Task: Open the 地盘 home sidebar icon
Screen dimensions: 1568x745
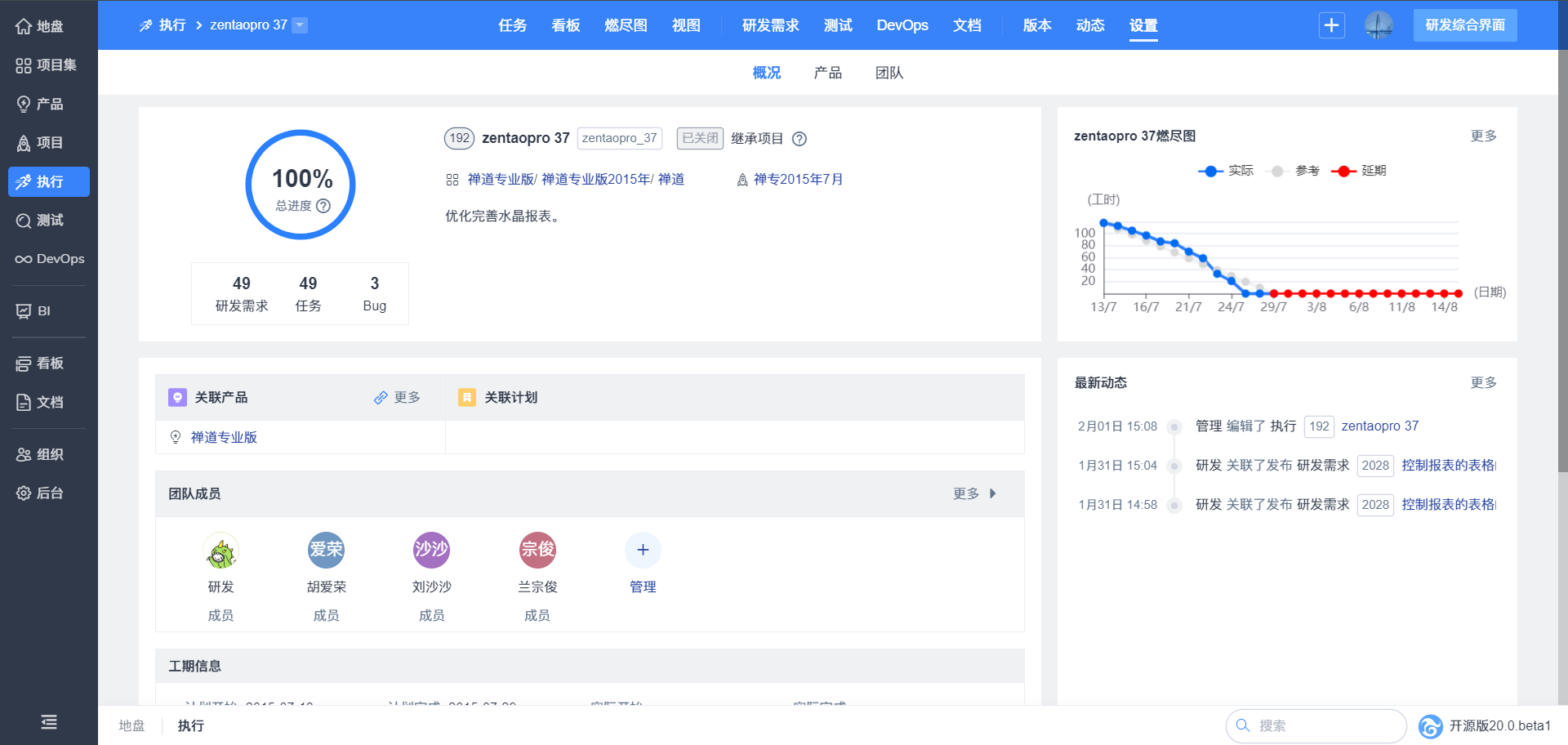Action: tap(24, 26)
